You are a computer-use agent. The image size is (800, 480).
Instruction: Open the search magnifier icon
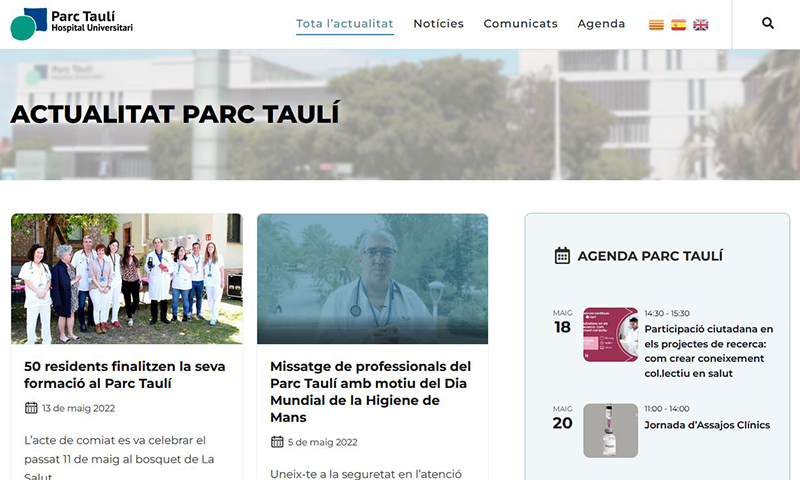[768, 23]
